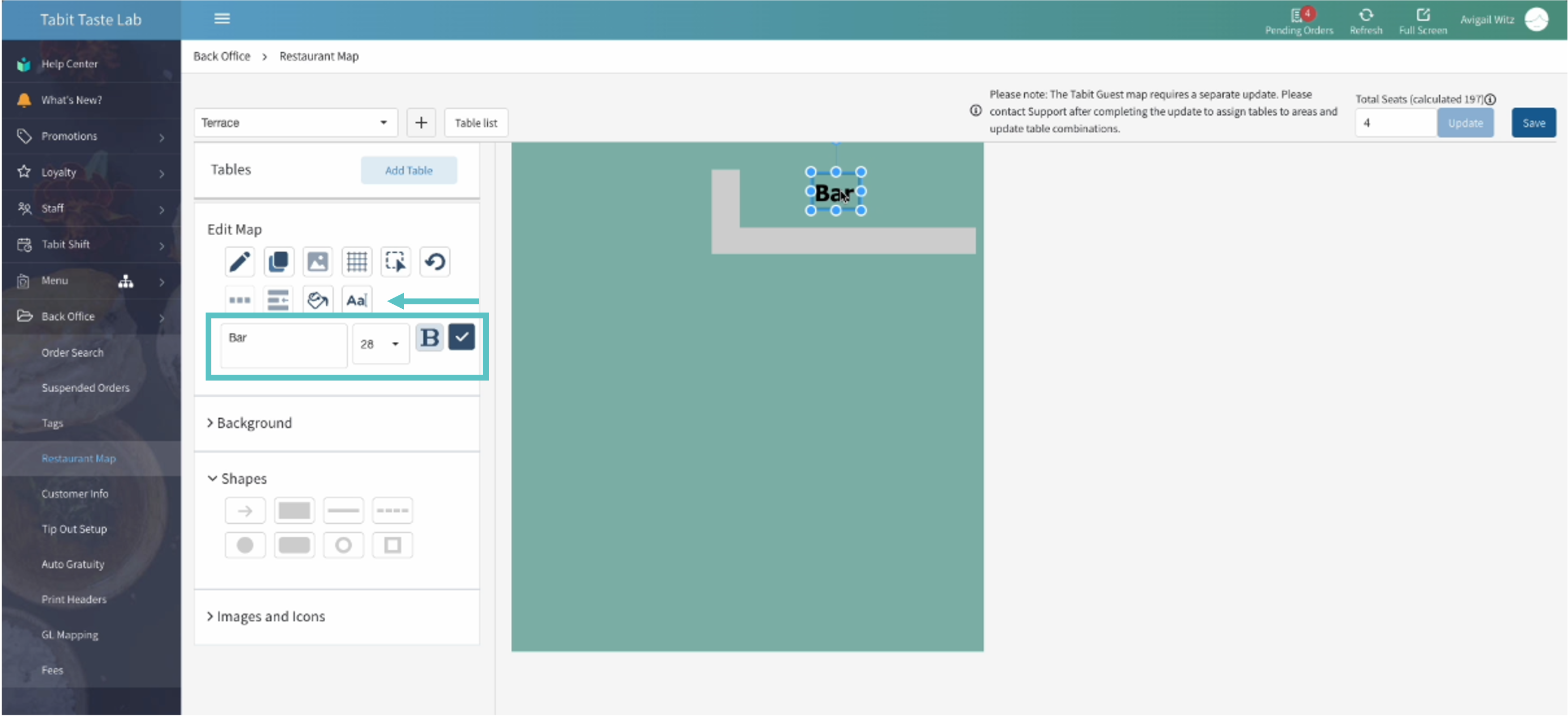Click the undo rotate arrow icon

click(434, 262)
